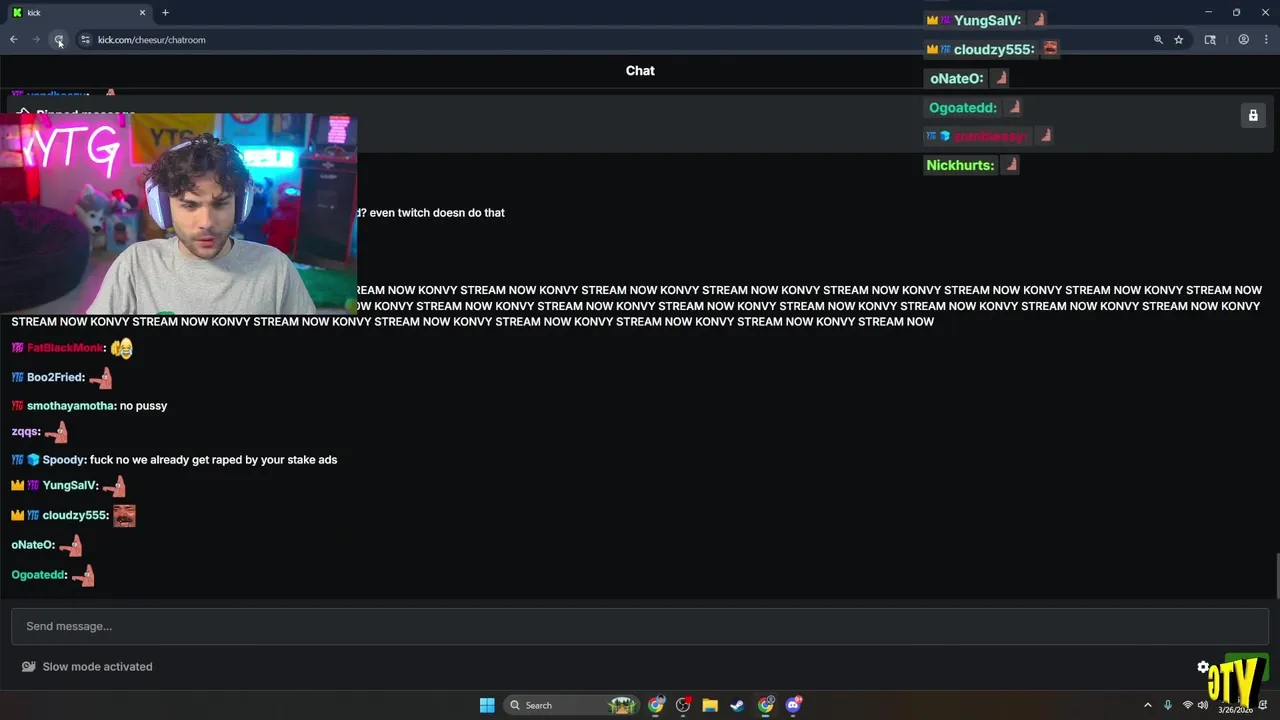This screenshot has width=1280, height=720.
Task: Click username YungSalV in the main chat list
Action: 70,486
